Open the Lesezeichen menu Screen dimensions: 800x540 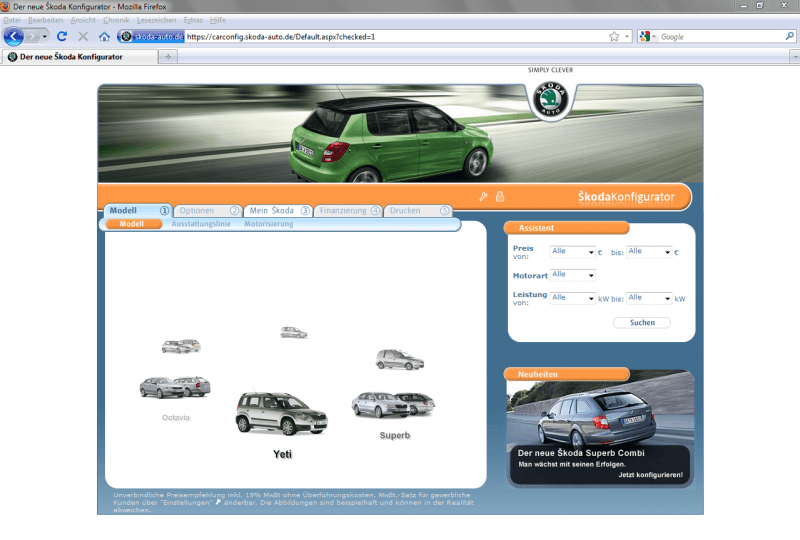click(x=156, y=20)
